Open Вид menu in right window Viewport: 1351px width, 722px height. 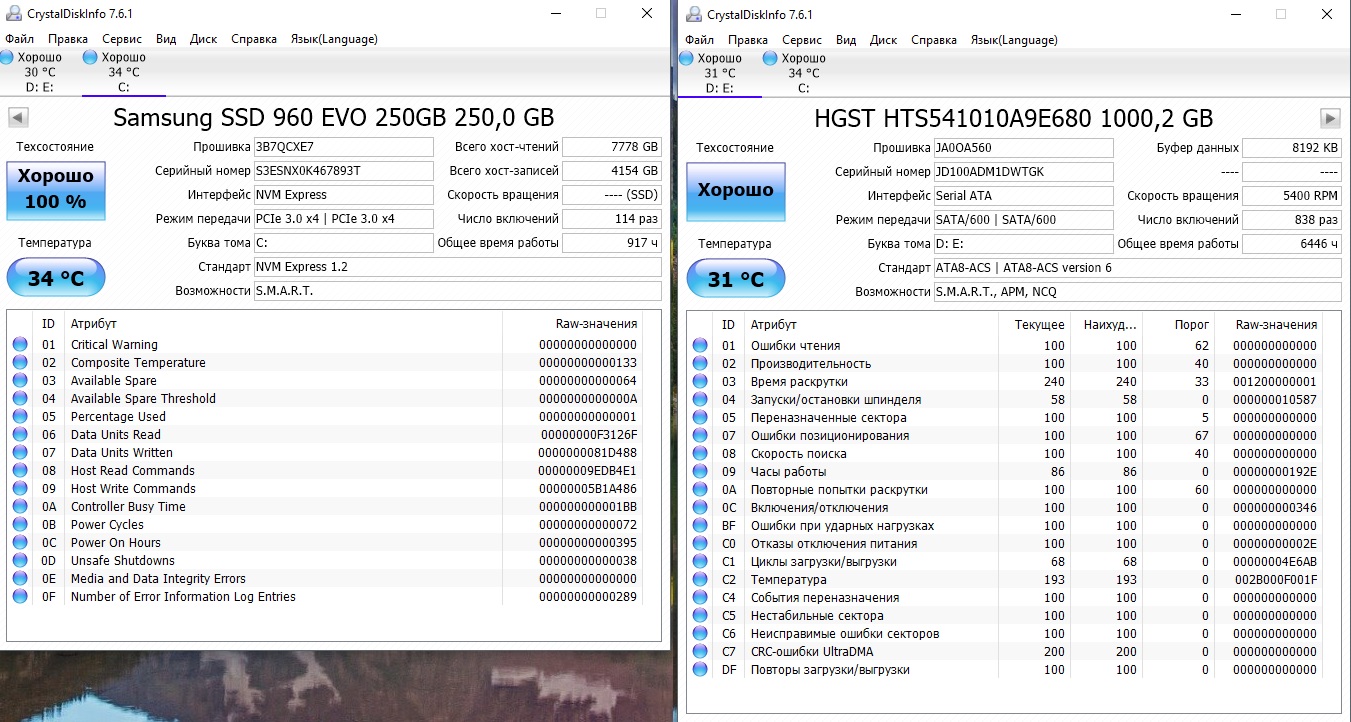coord(846,40)
